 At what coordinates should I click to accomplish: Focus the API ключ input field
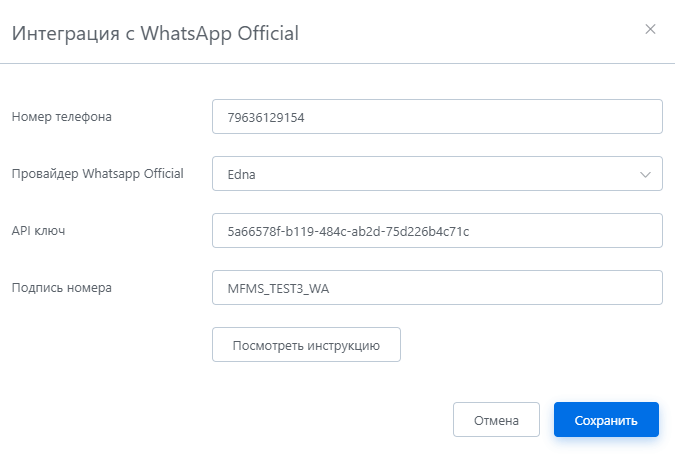point(437,231)
